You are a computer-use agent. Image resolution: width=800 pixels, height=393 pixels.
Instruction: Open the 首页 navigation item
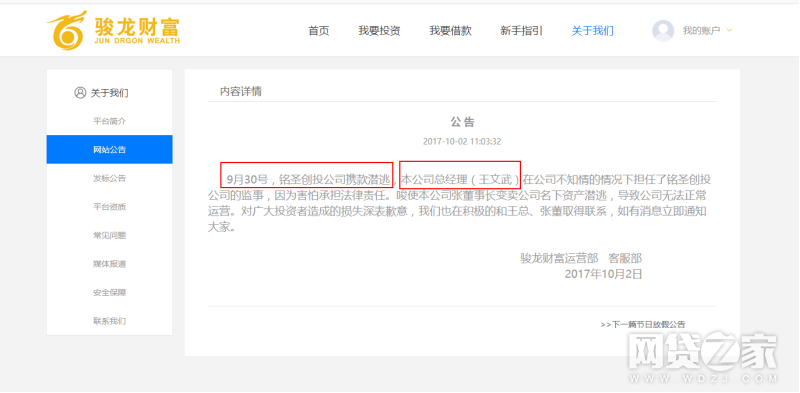(x=319, y=31)
